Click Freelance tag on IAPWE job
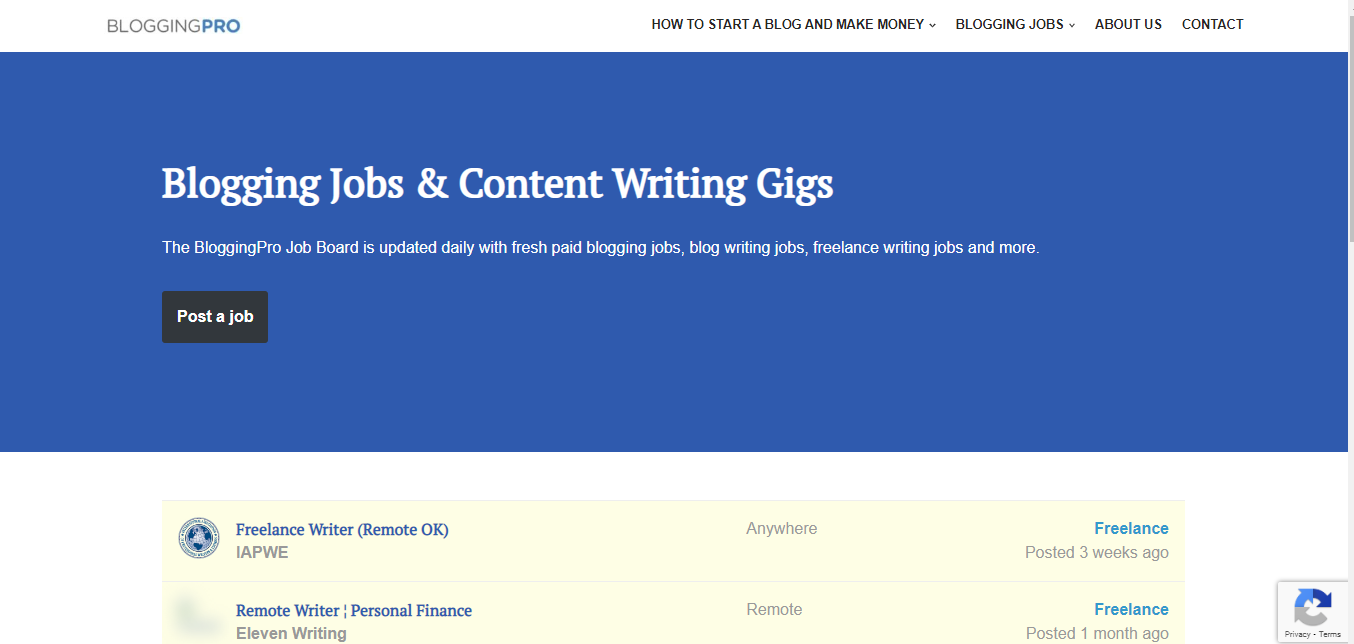The height and width of the screenshot is (644, 1354). tap(1131, 529)
